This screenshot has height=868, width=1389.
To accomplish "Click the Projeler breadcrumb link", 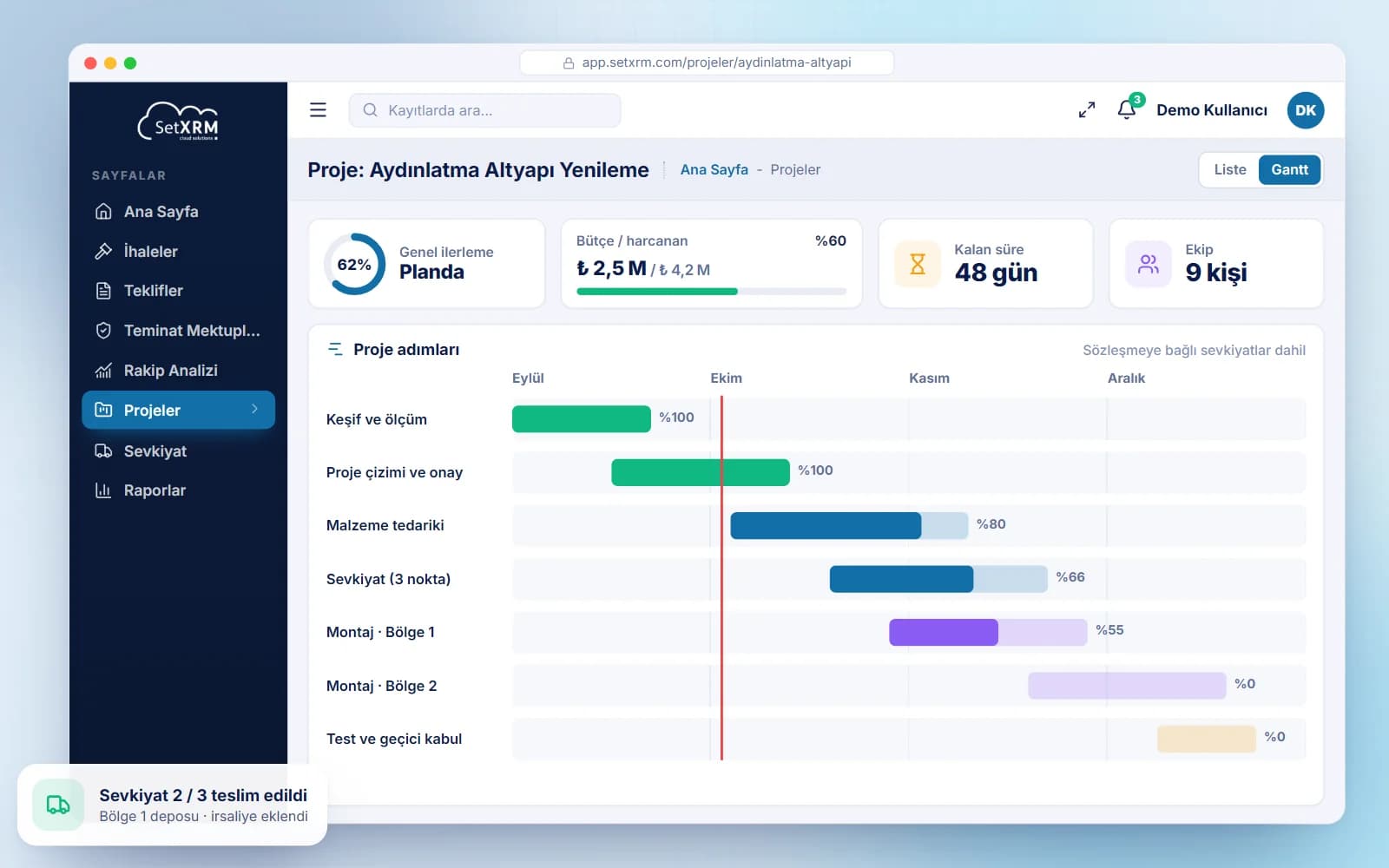I will [795, 169].
